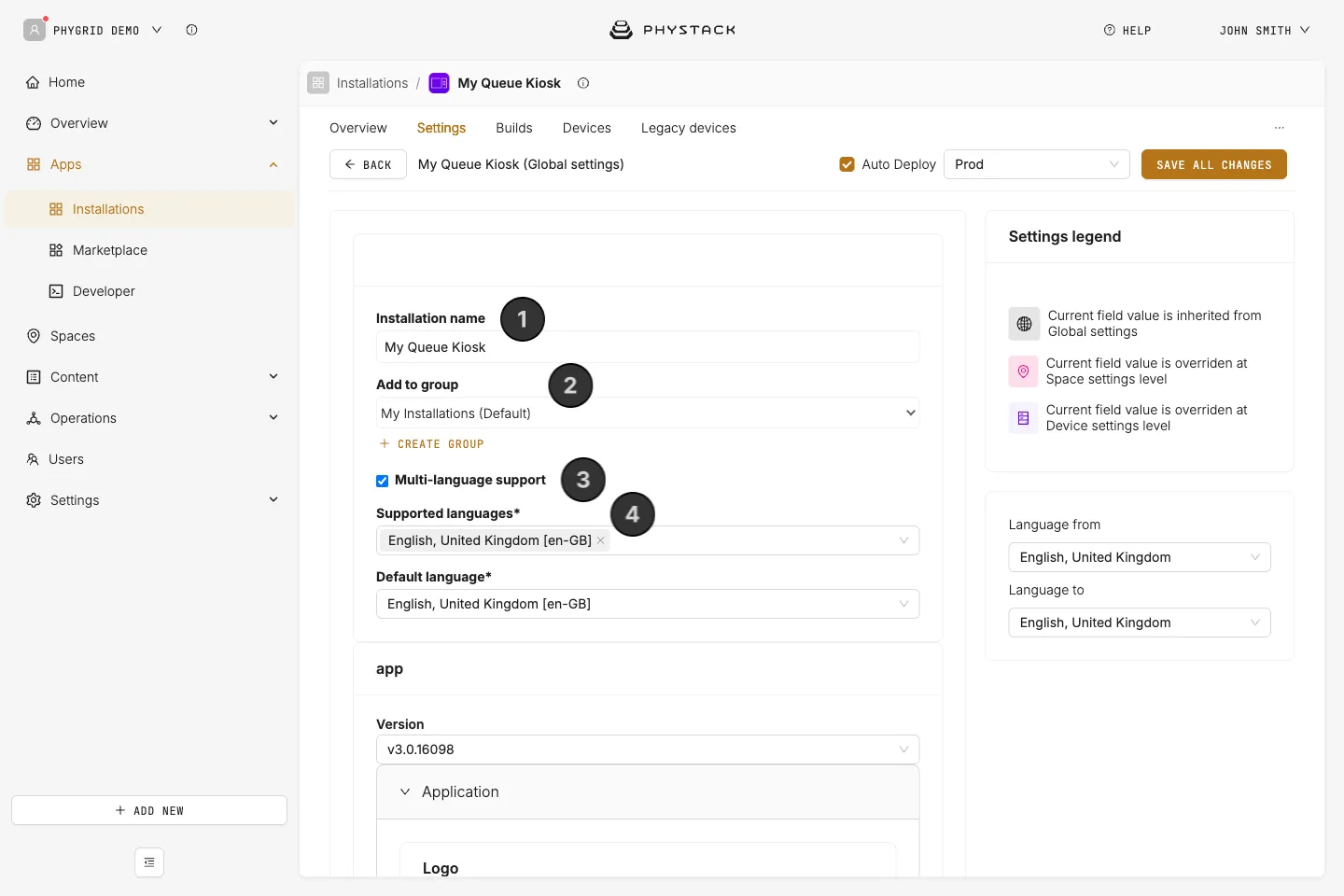Open the three-dot more options menu
Viewport: 1344px width, 896px height.
pos(1280,128)
